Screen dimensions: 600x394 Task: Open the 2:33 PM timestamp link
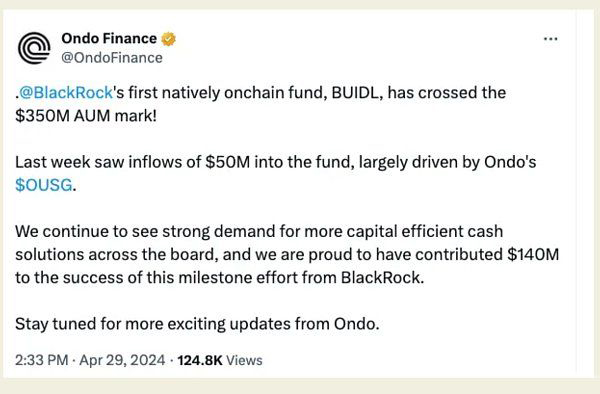41,360
